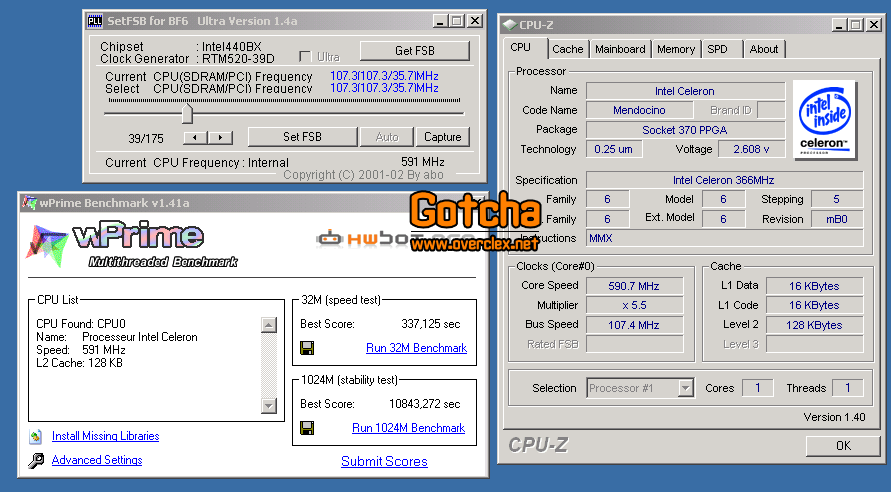Switch to the Mainboard tab in CPU-Z
The image size is (891, 492).
coord(620,49)
